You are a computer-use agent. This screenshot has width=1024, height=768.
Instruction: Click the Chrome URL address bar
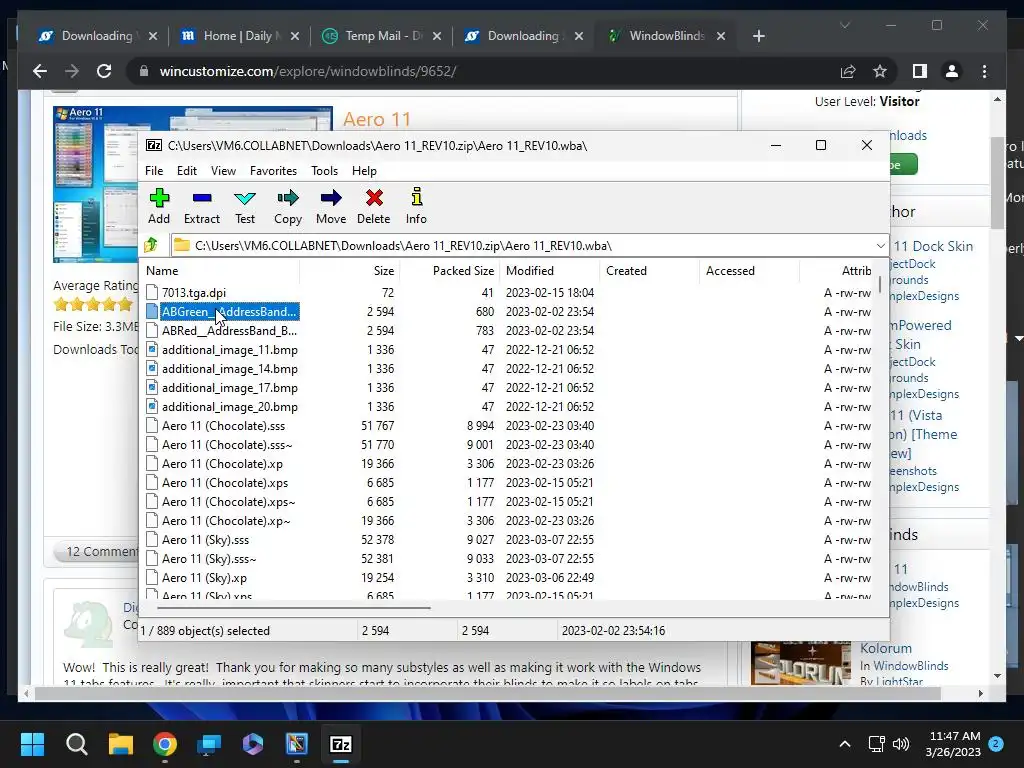coord(483,71)
